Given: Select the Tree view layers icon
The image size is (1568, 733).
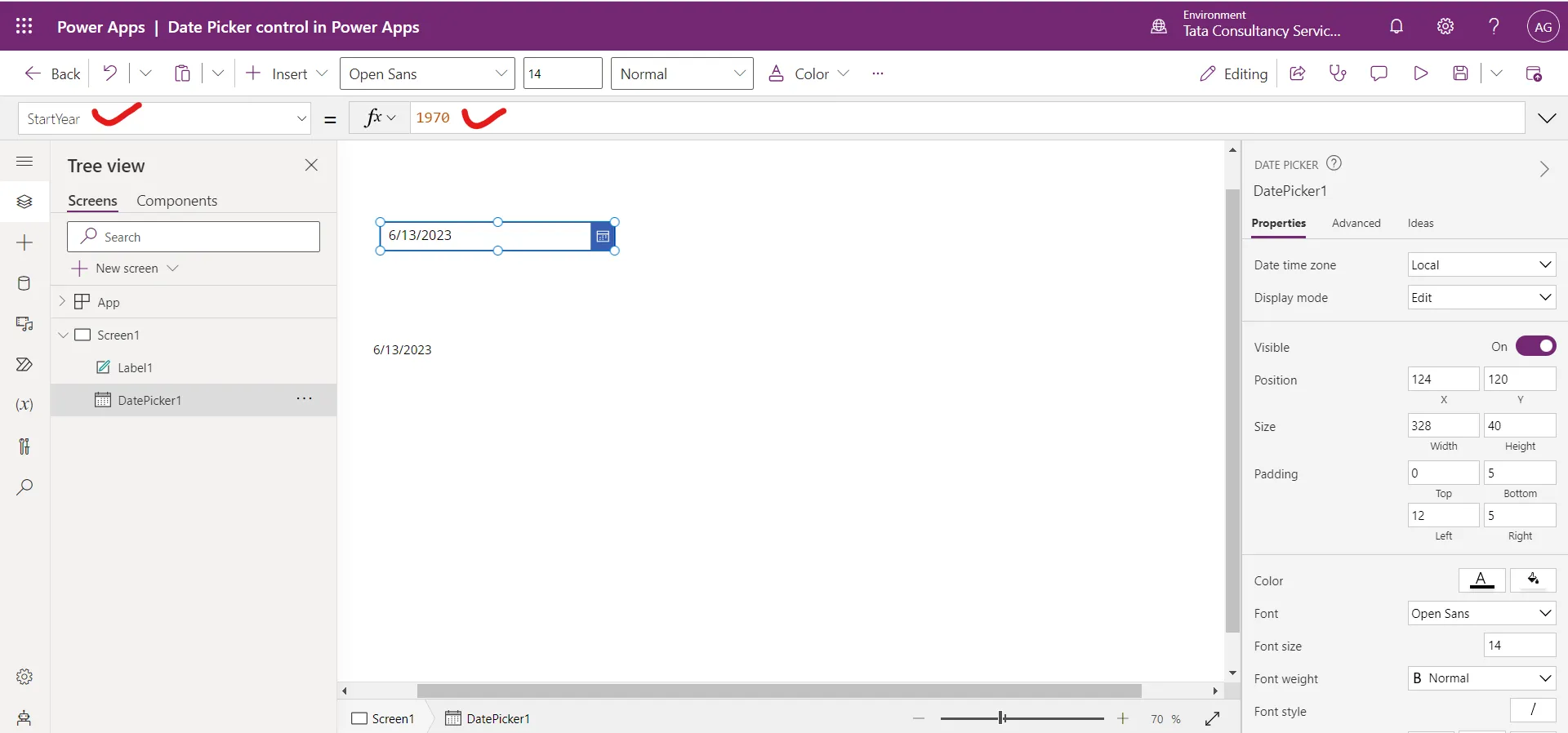Looking at the screenshot, I should pyautogui.click(x=24, y=202).
